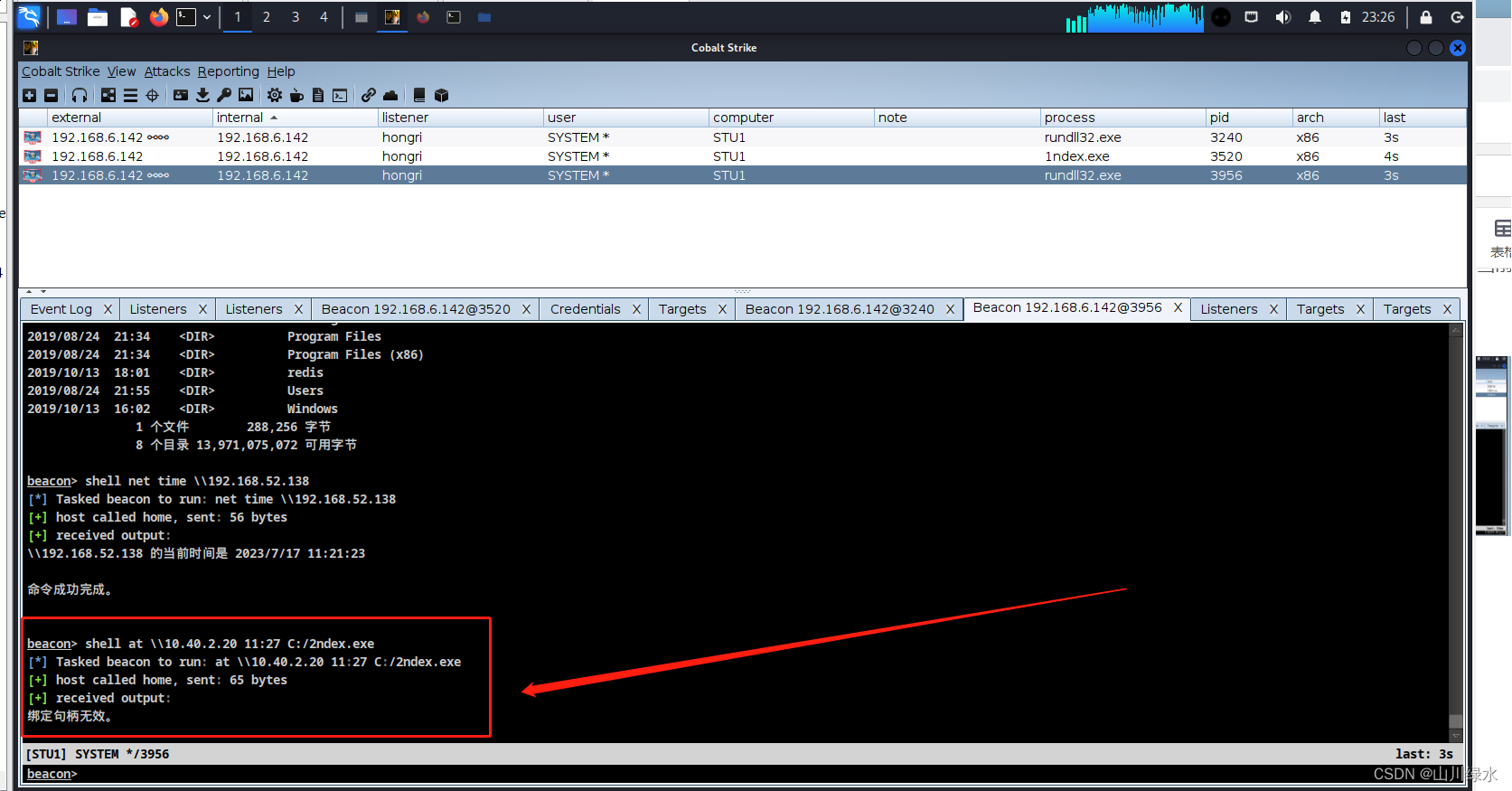The height and width of the screenshot is (791, 1512).
Task: Click the chain link host file icon
Action: click(x=369, y=95)
